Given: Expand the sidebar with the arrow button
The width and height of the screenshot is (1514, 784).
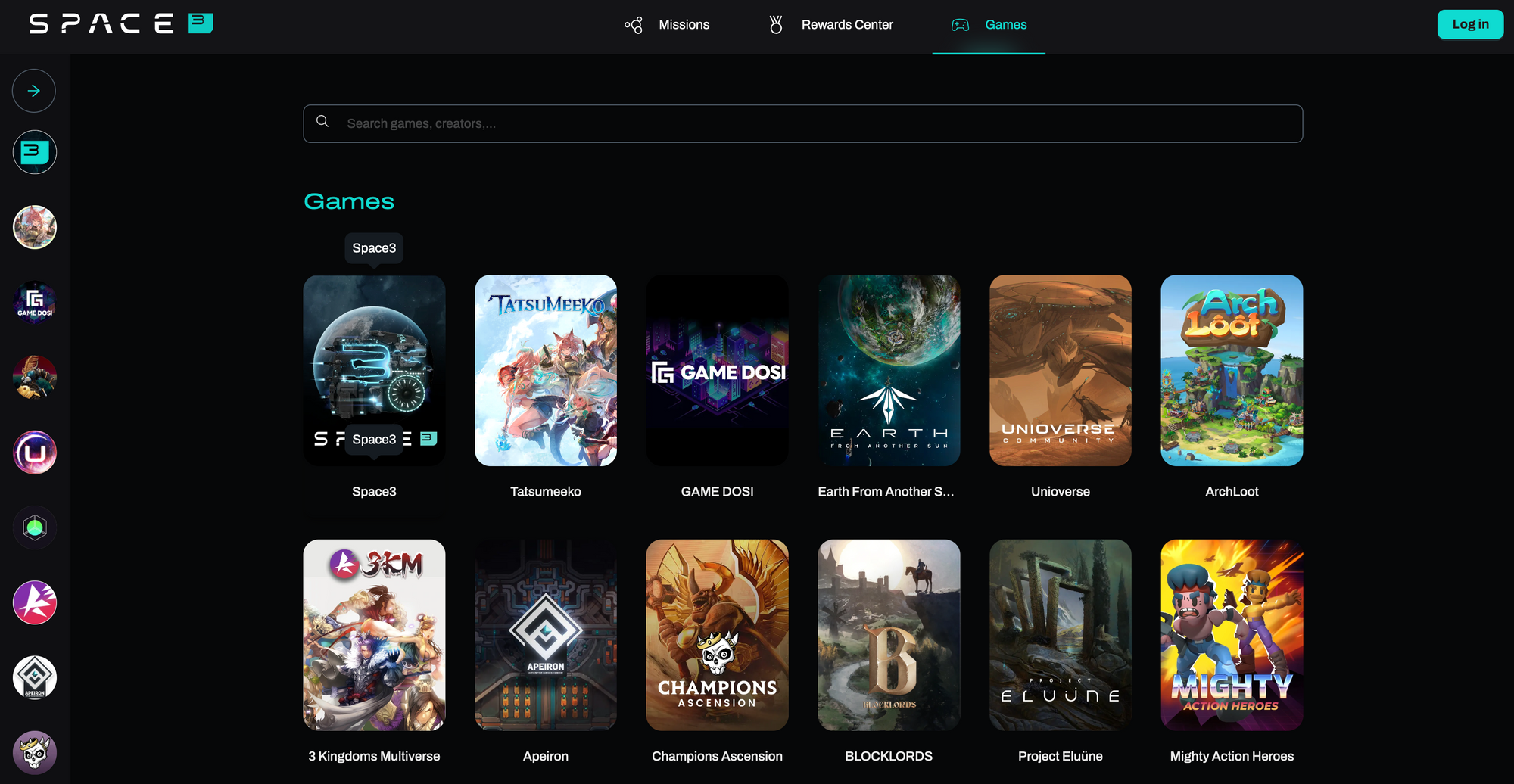Looking at the screenshot, I should pos(34,91).
